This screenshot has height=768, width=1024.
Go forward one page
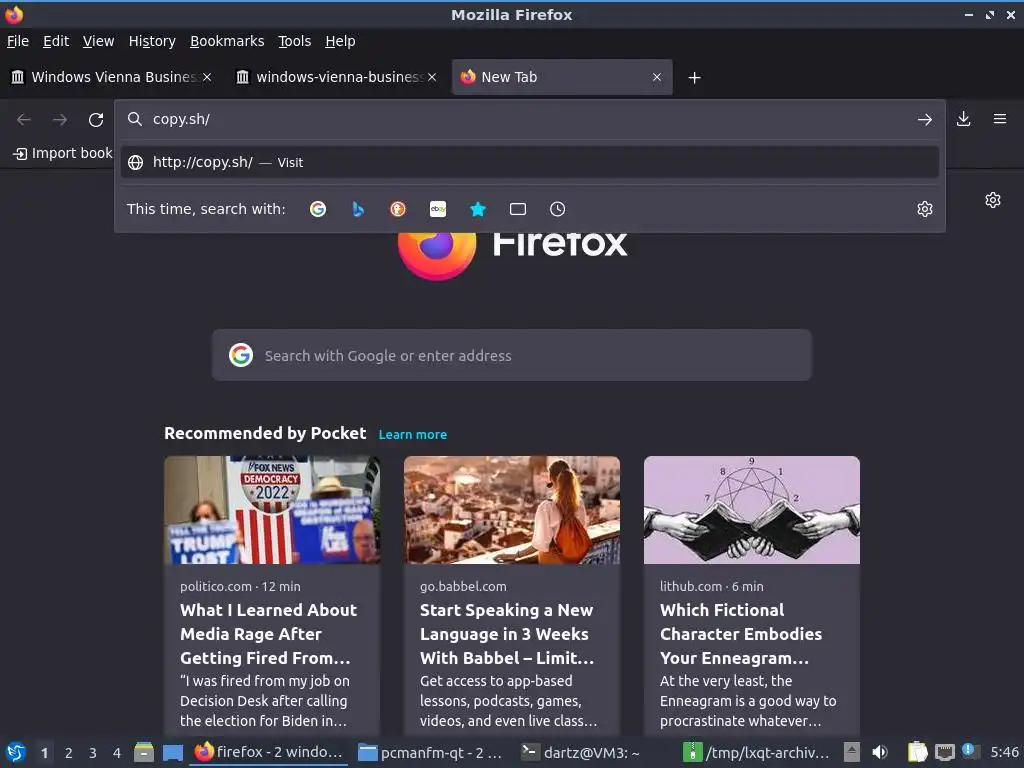point(60,120)
